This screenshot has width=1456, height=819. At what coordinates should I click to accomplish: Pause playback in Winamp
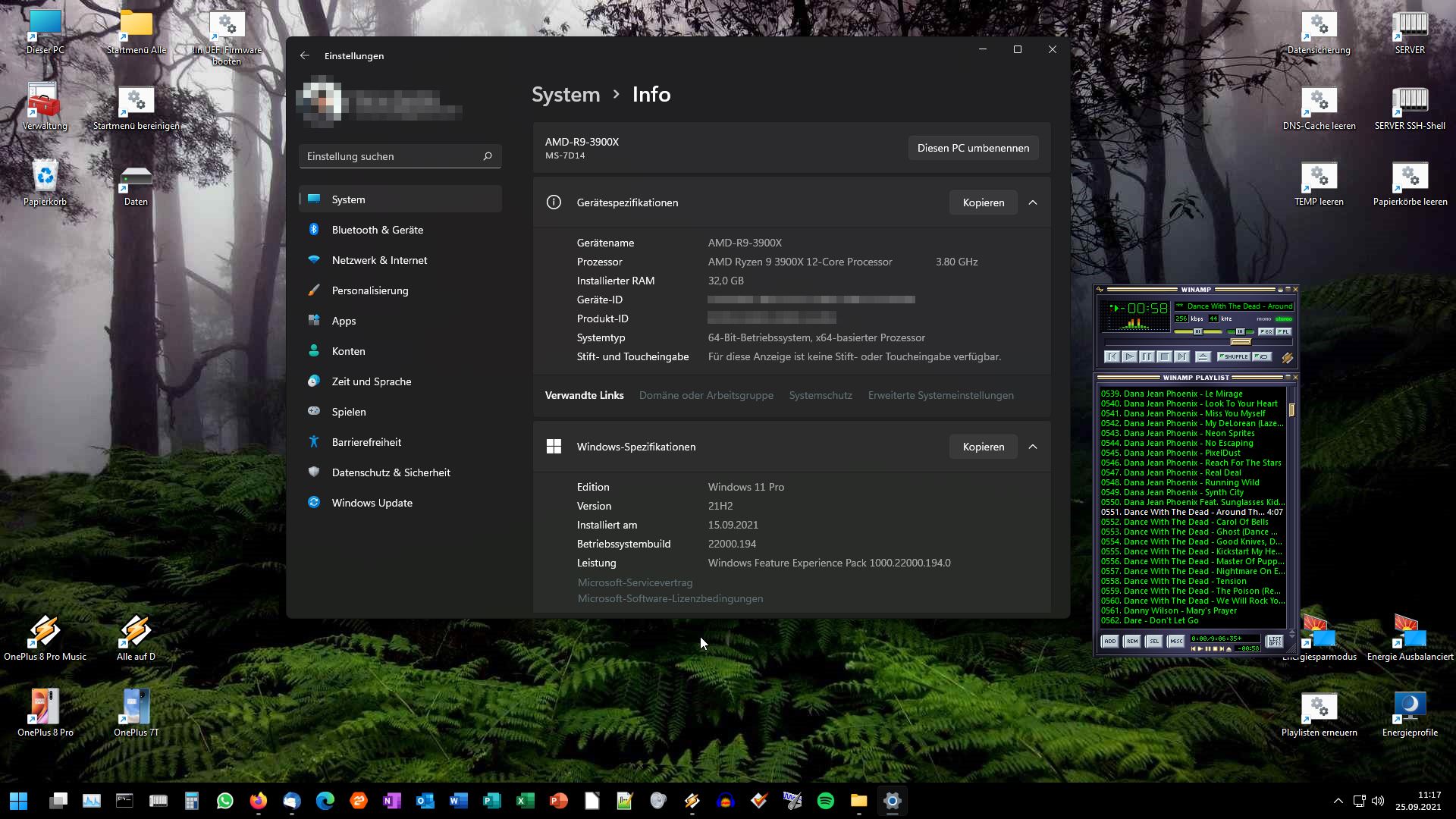1147,356
